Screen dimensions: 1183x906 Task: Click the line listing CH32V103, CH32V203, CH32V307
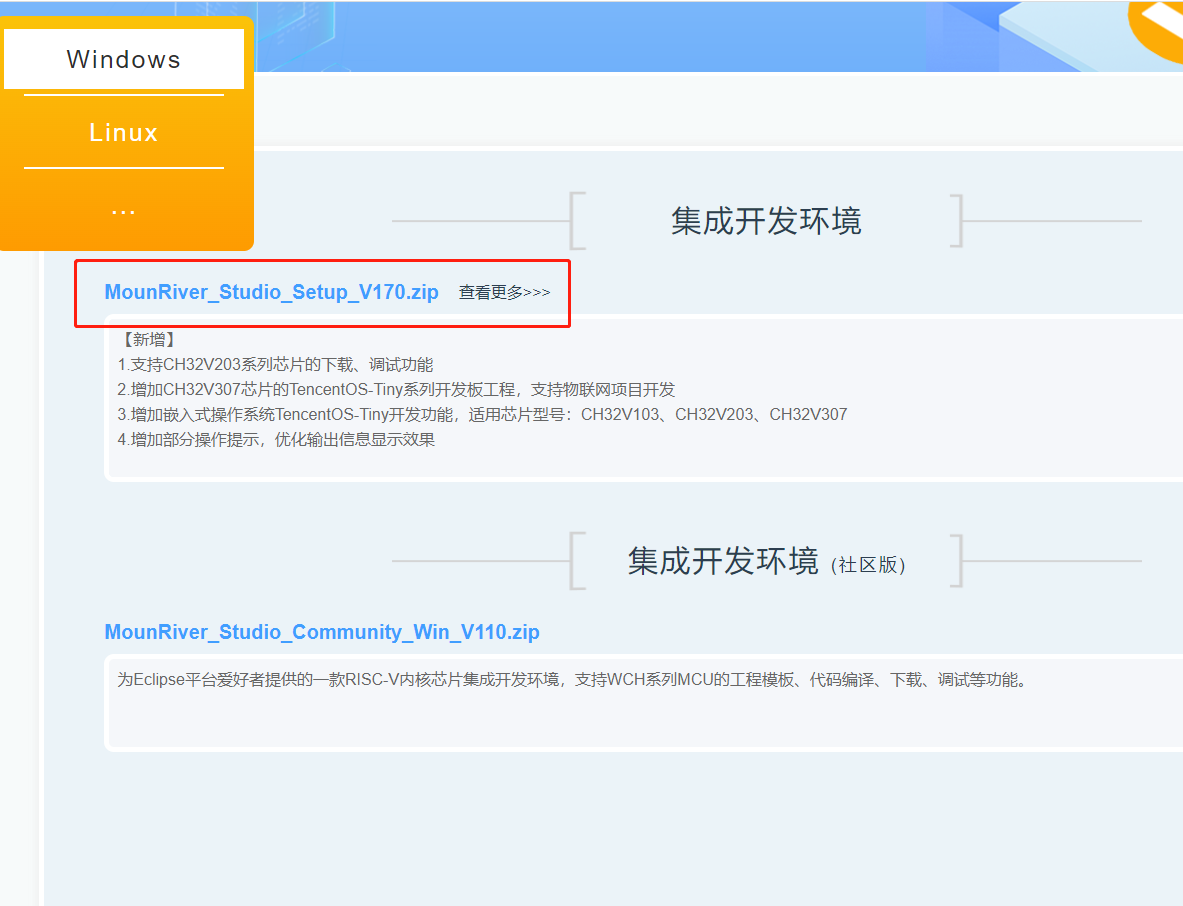(482, 414)
